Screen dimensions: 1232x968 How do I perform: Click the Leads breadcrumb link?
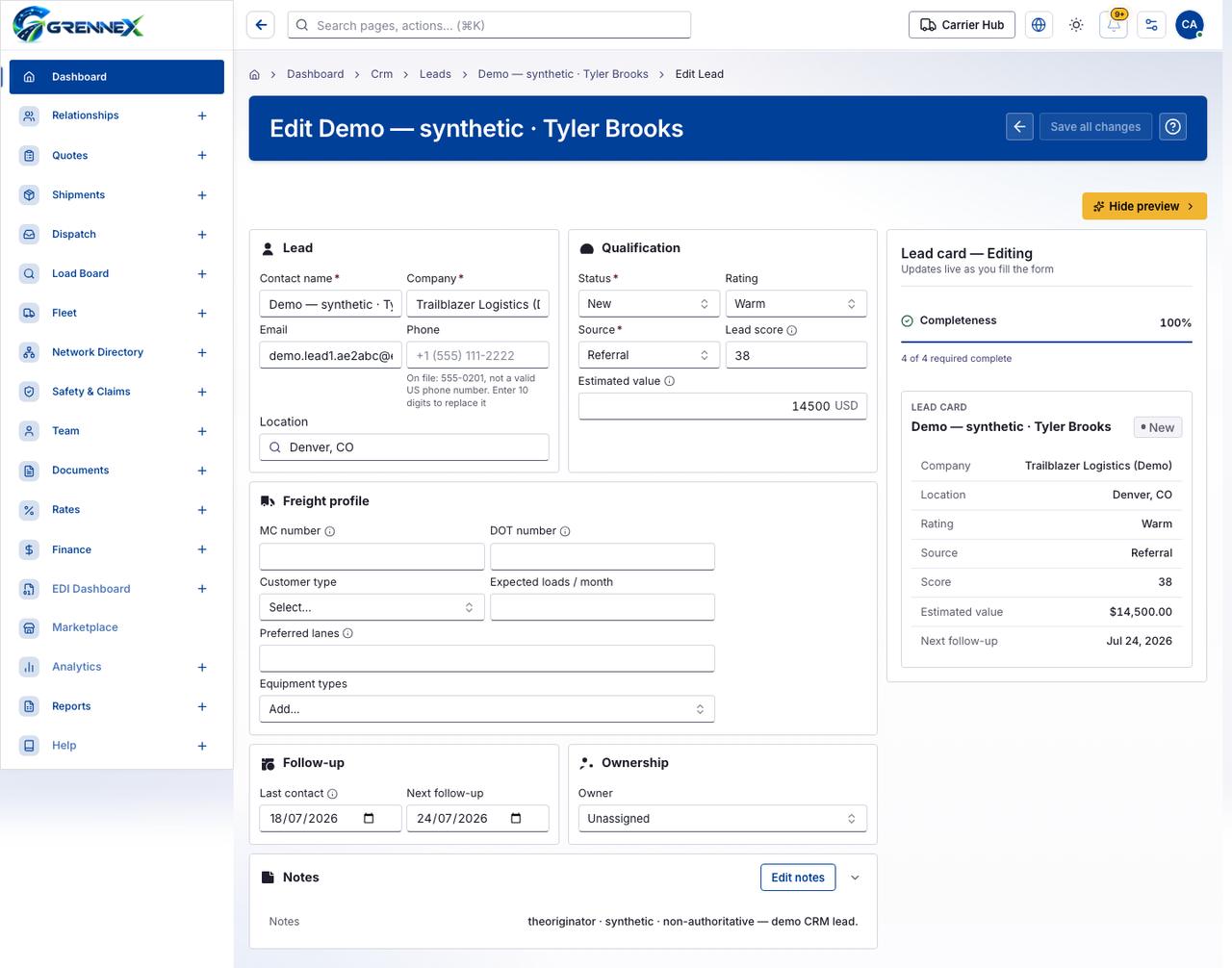click(435, 74)
